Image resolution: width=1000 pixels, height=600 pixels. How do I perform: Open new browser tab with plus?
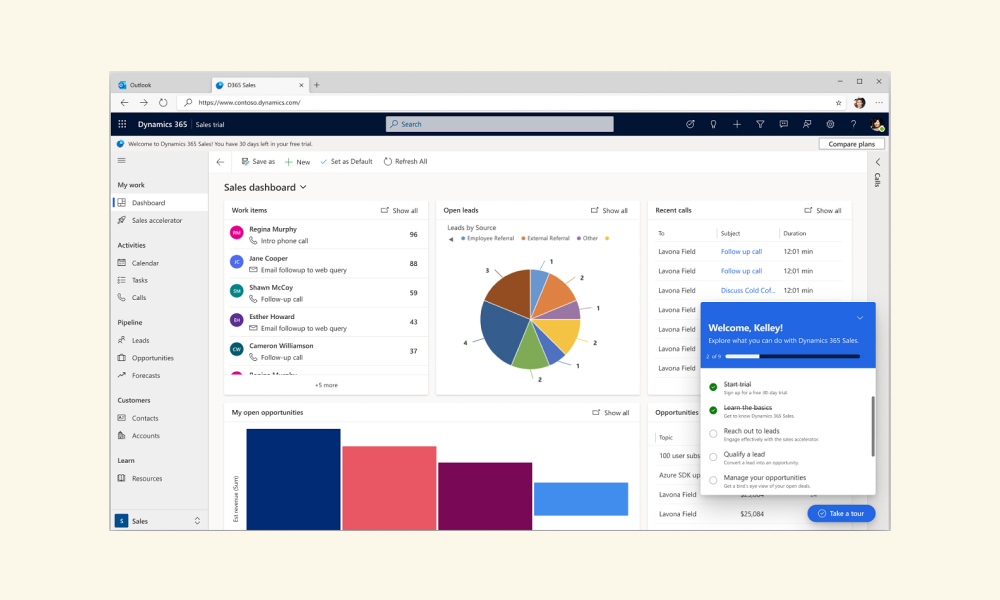click(316, 85)
